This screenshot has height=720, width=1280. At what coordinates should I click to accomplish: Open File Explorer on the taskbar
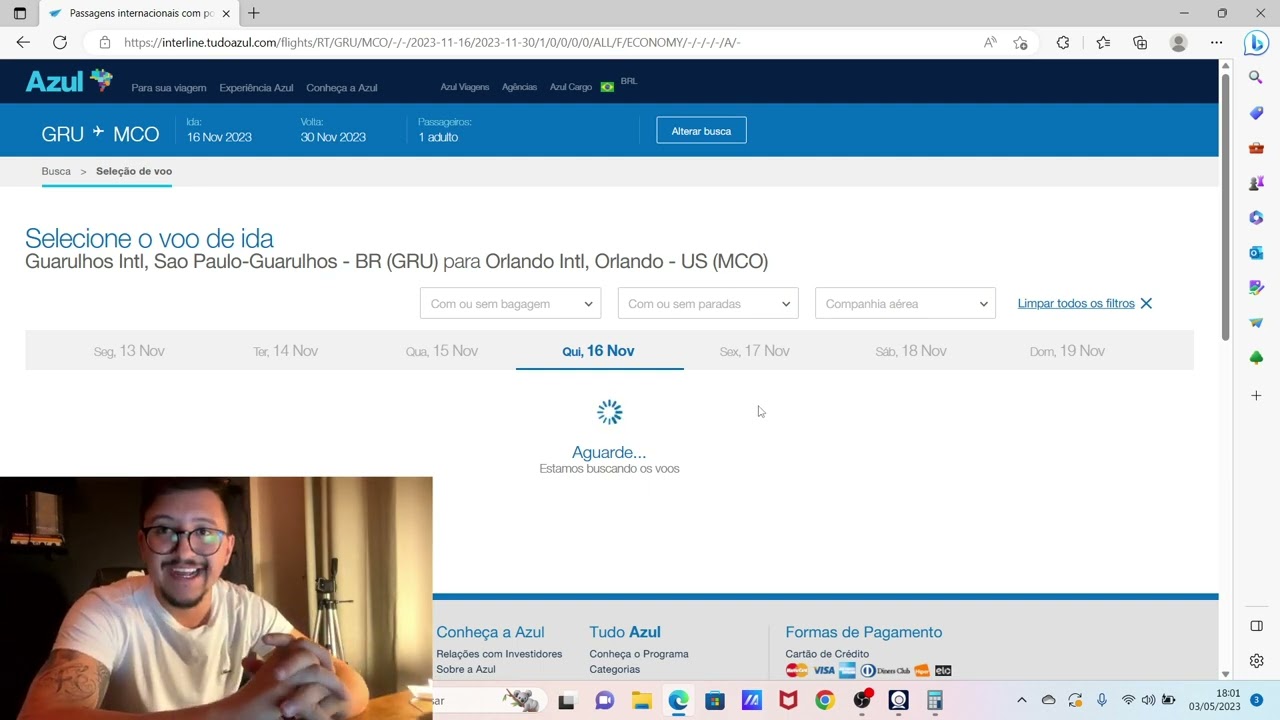[641, 700]
